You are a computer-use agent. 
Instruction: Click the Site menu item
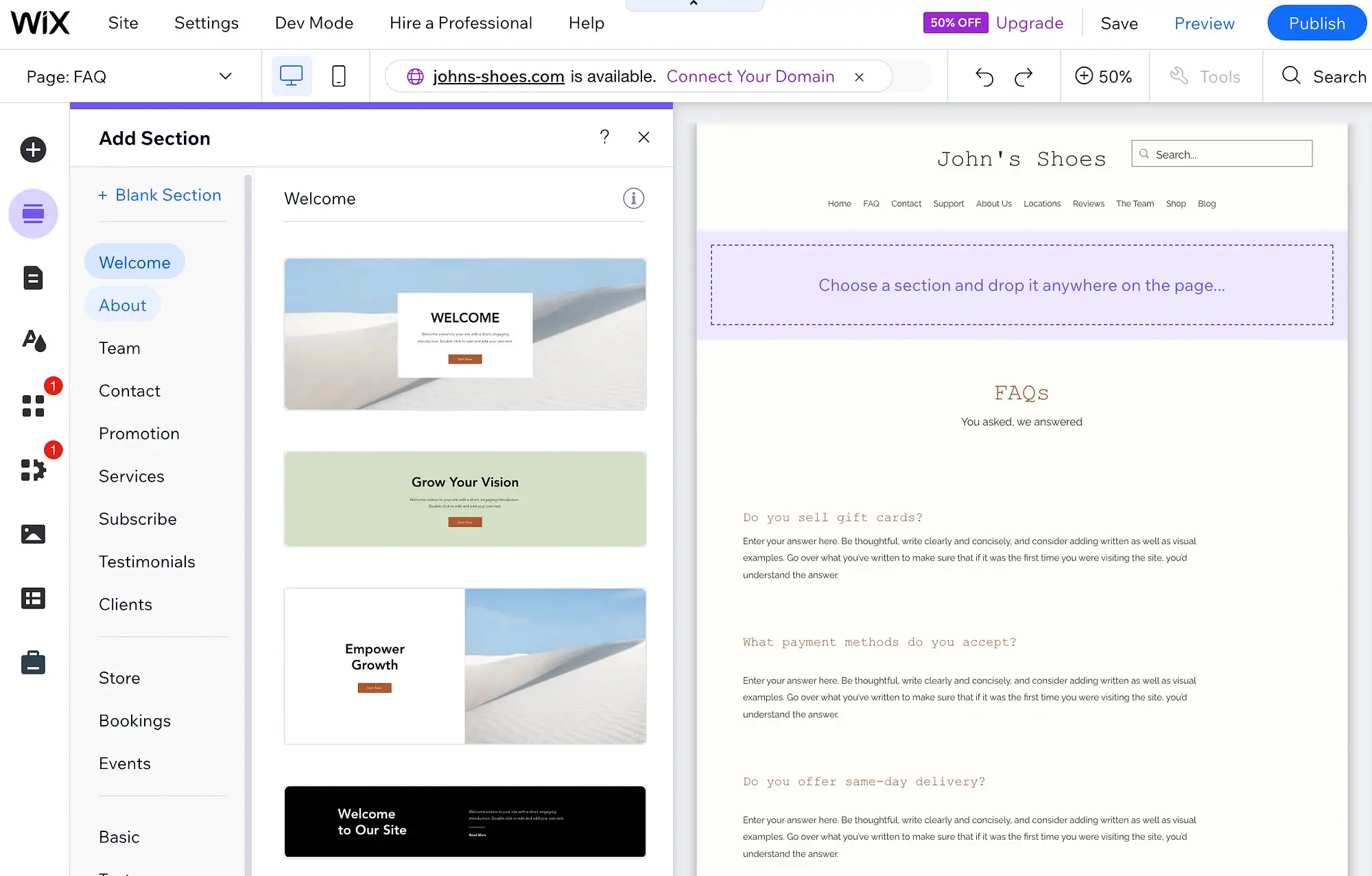122,22
